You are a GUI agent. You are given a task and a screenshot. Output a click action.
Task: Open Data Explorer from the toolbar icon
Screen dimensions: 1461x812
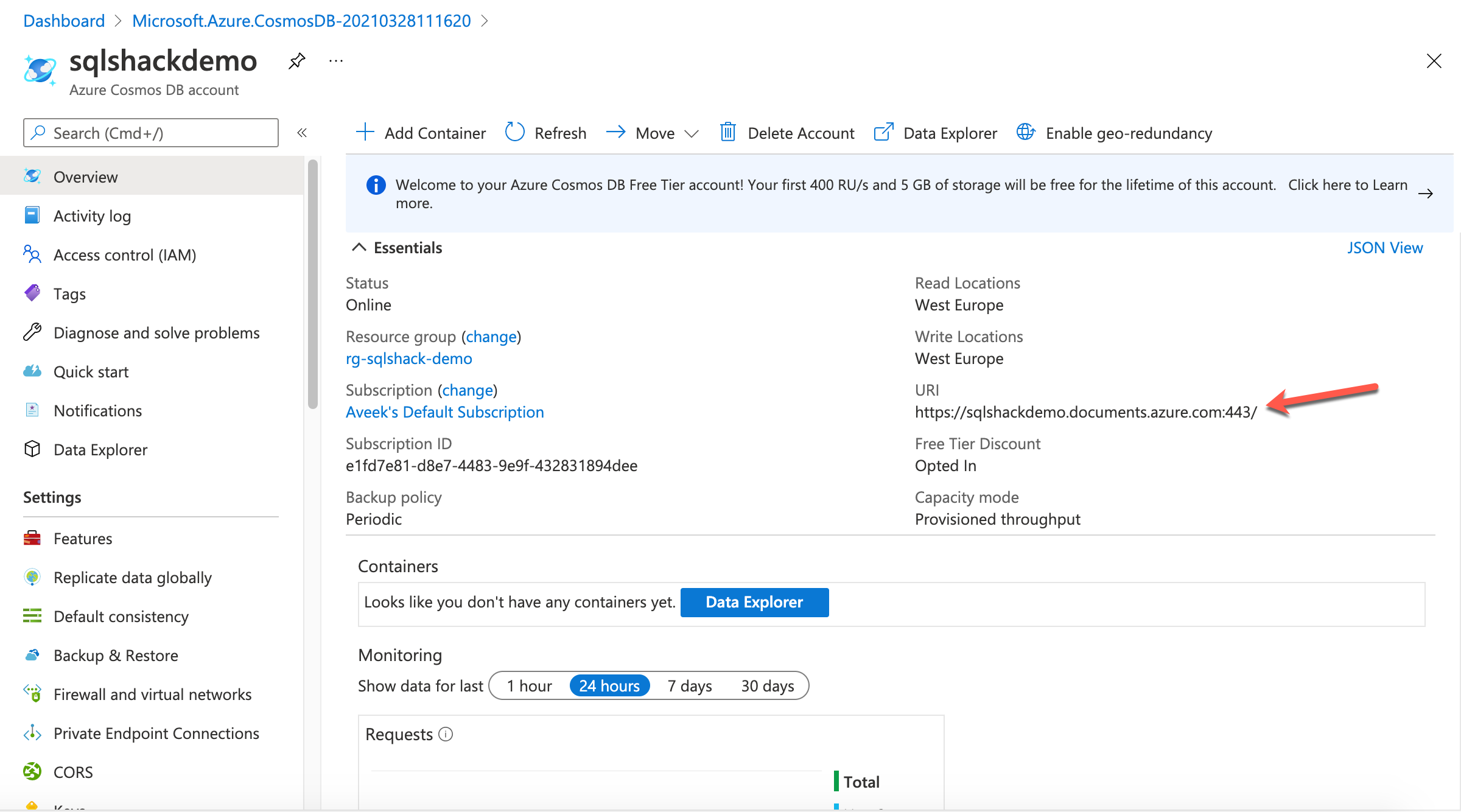click(883, 132)
